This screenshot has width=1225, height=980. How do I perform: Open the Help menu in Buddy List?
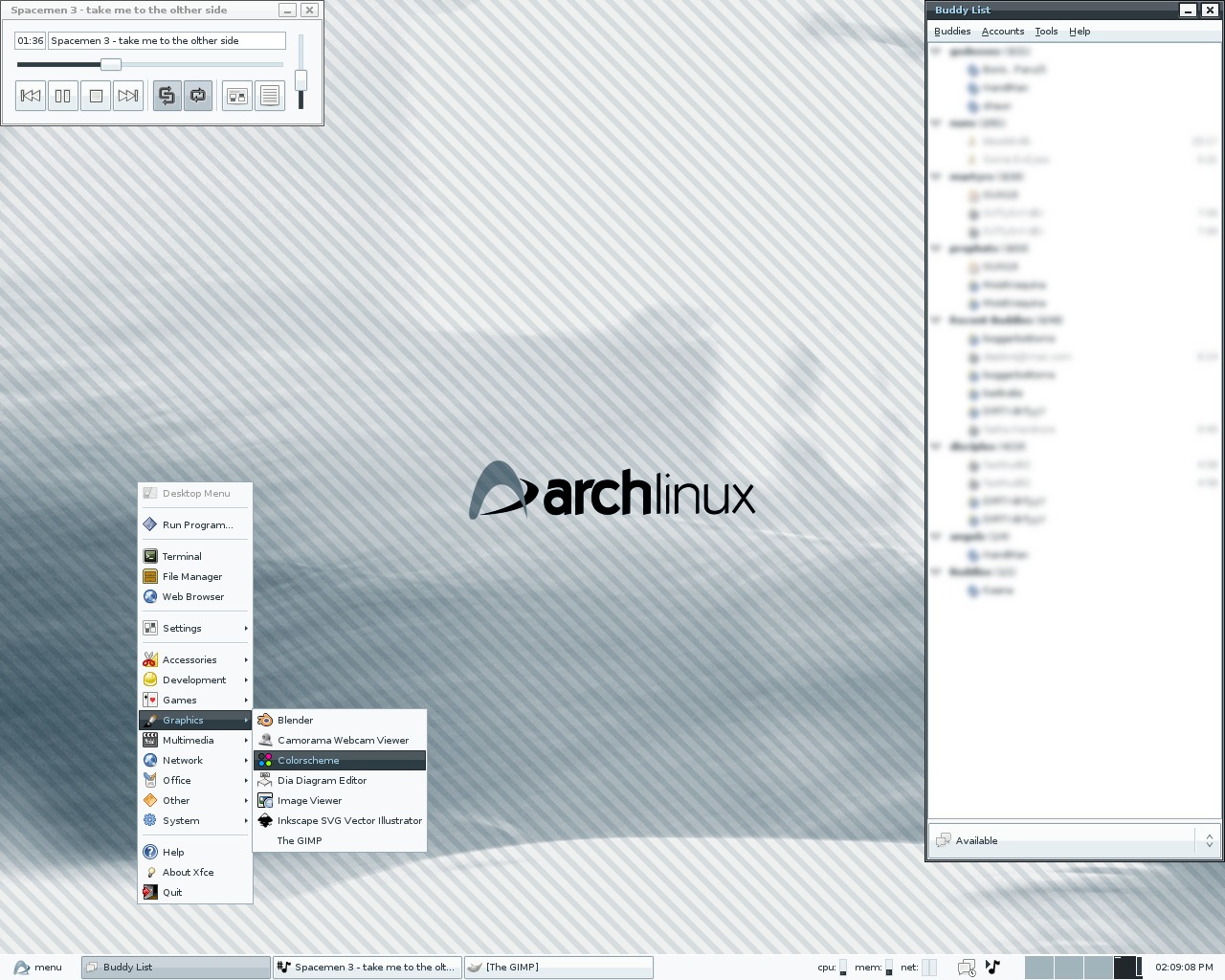[x=1080, y=32]
